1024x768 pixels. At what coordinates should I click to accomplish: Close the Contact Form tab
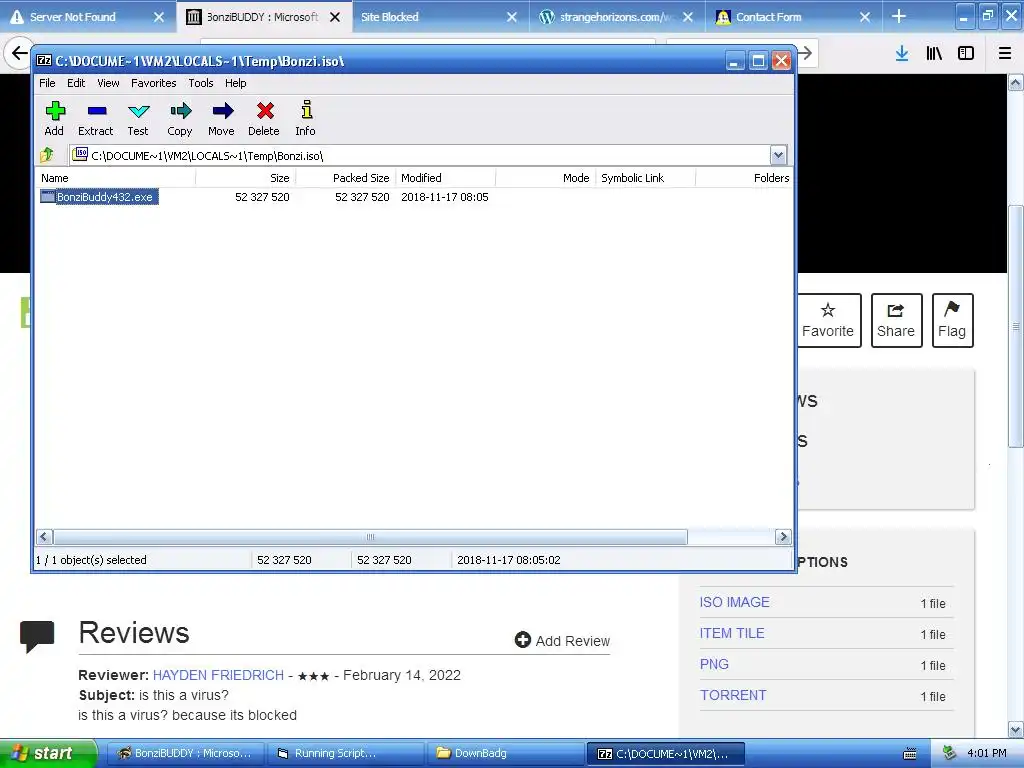[x=865, y=17]
